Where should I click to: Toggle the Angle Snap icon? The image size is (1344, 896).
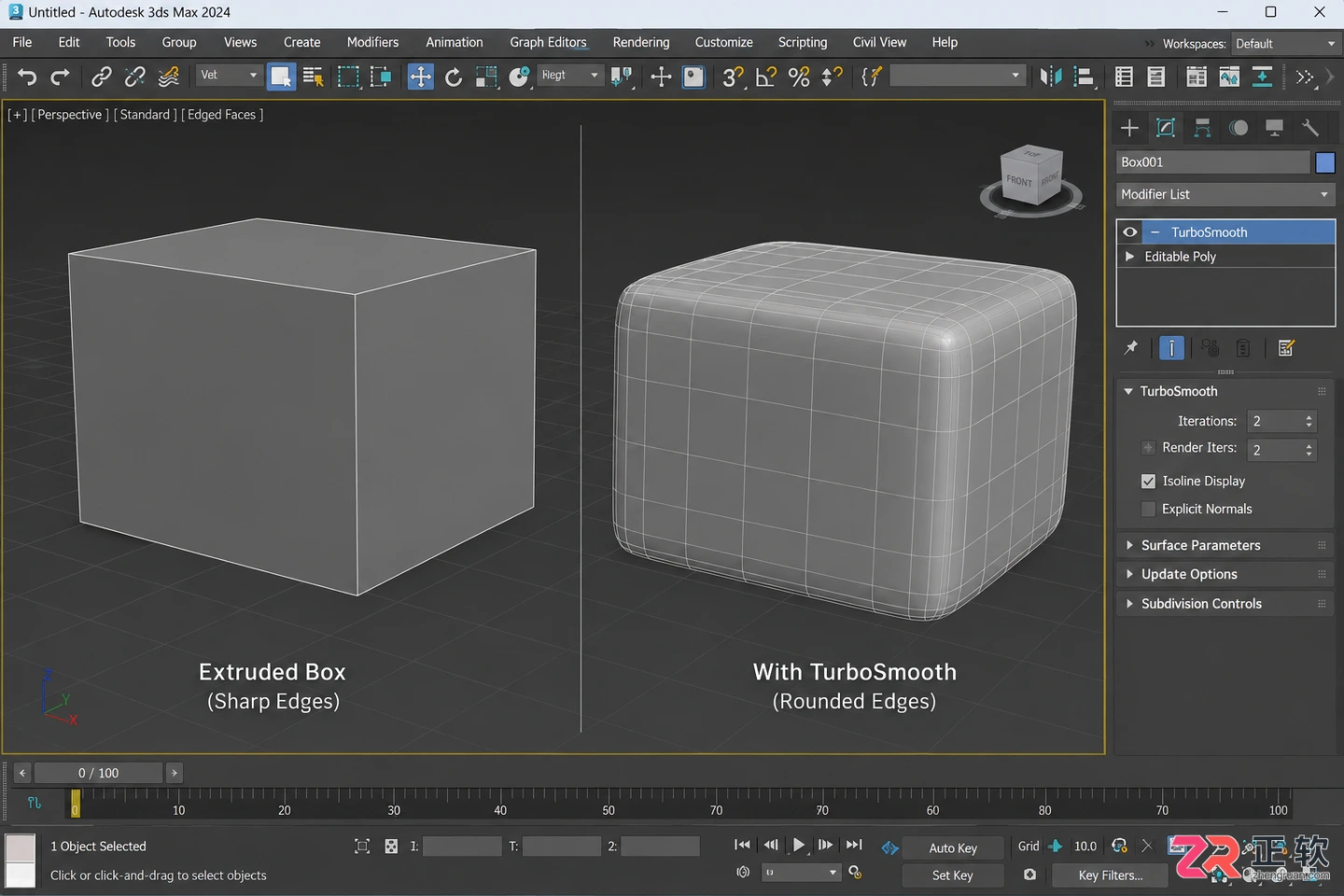pyautogui.click(x=766, y=77)
